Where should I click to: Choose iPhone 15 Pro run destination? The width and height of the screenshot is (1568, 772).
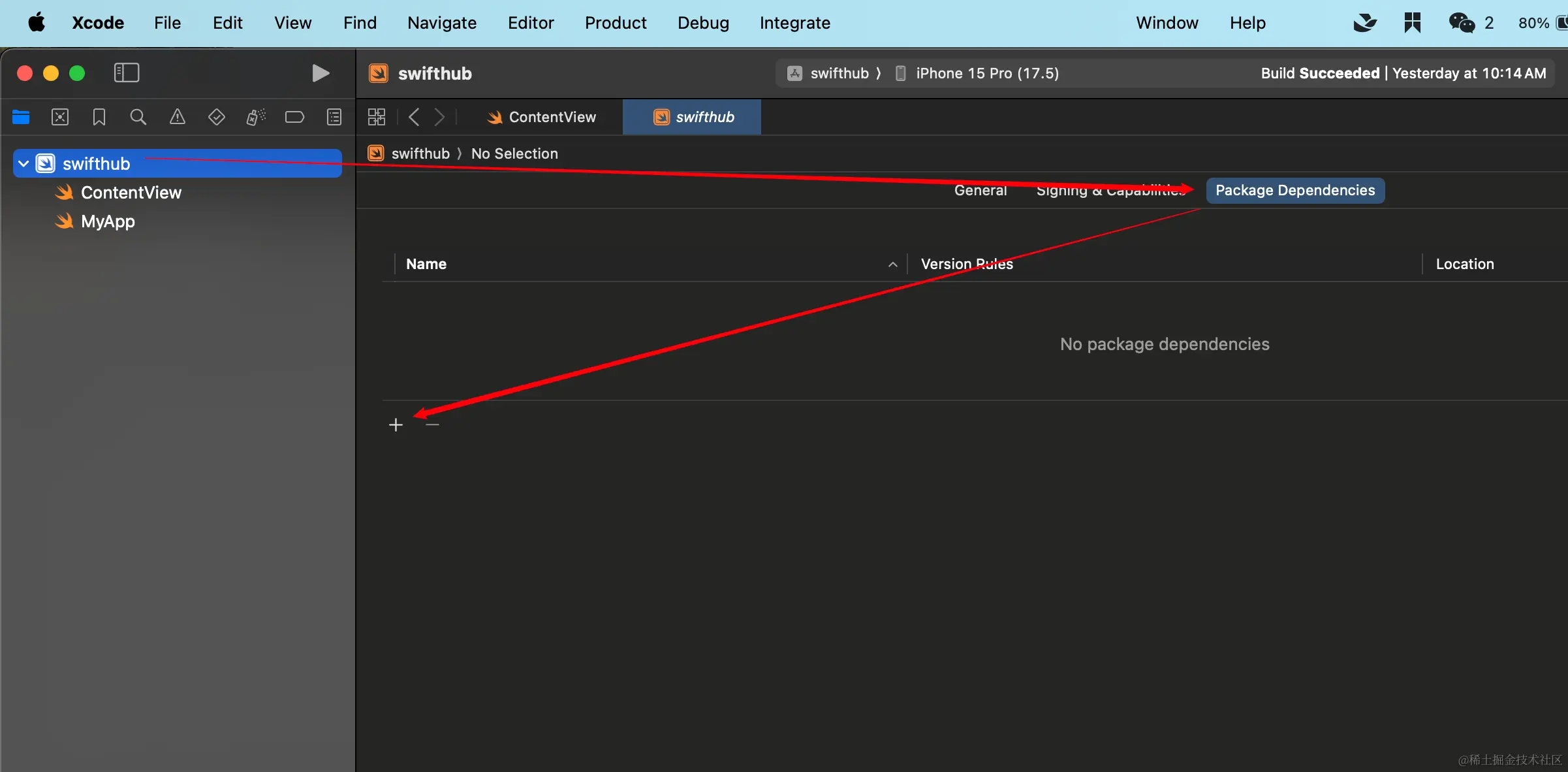[986, 73]
